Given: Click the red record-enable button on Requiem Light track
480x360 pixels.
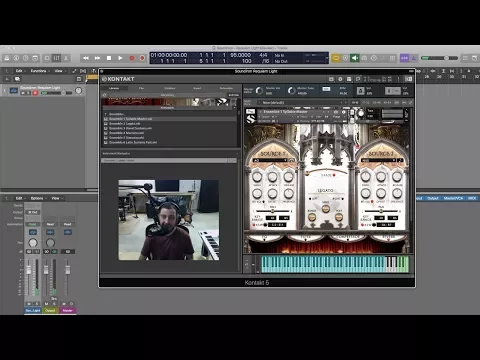Looking at the screenshot, I should coord(35,93).
